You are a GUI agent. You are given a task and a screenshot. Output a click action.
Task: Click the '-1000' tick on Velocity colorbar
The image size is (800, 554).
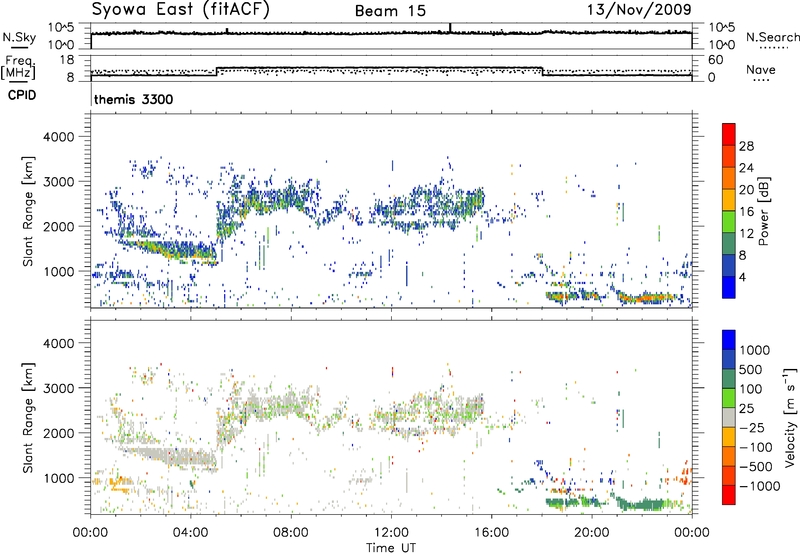[759, 486]
